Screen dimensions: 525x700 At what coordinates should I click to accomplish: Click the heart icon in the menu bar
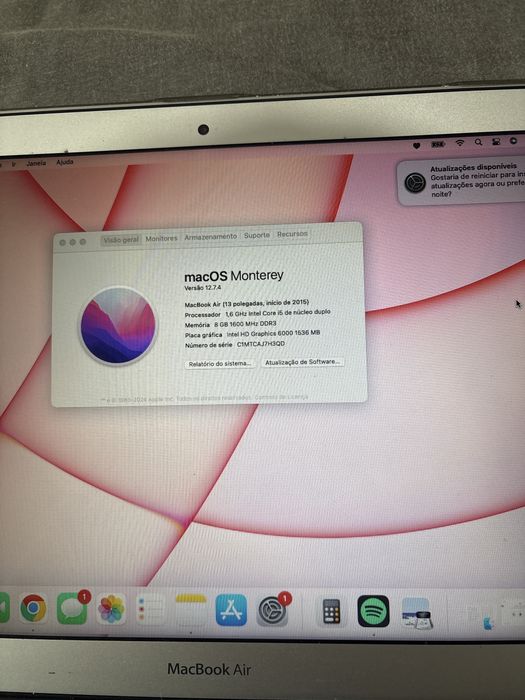point(417,145)
